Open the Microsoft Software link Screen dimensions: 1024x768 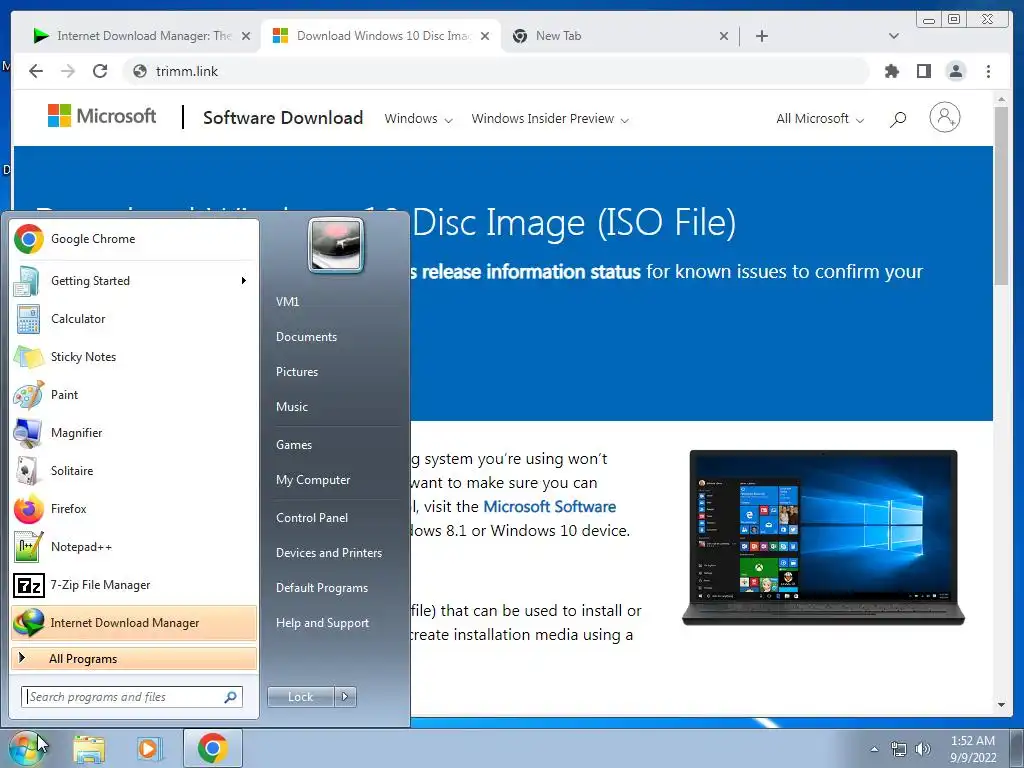click(549, 507)
